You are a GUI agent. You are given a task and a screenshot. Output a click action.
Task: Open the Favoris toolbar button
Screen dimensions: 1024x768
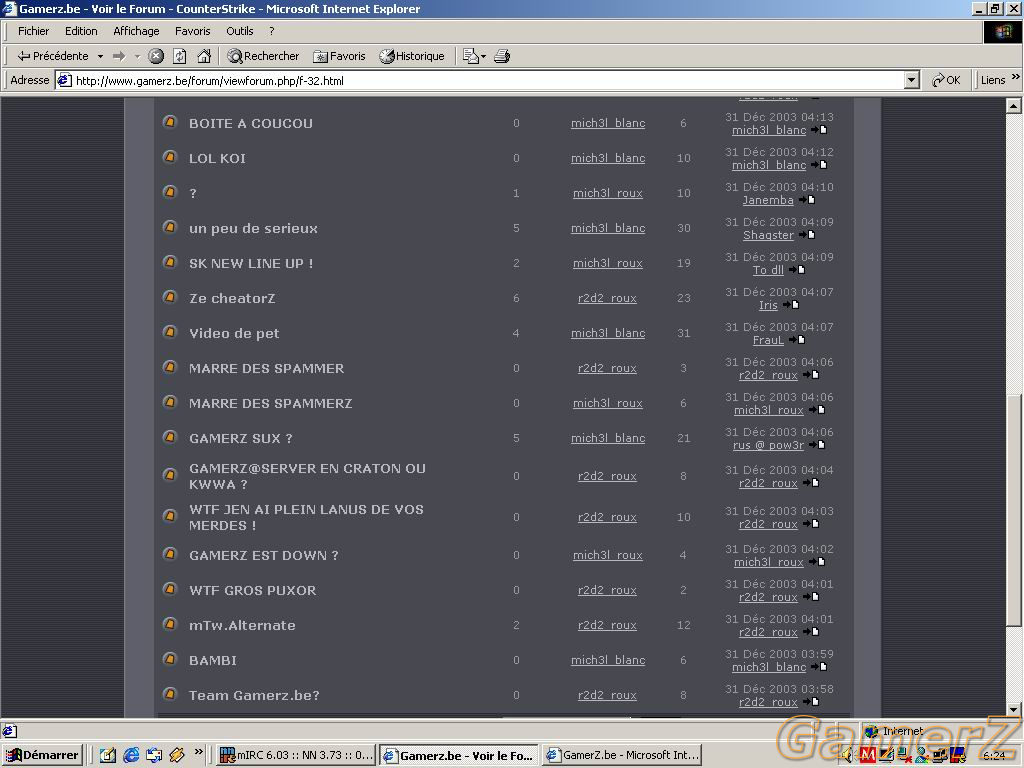[x=339, y=56]
